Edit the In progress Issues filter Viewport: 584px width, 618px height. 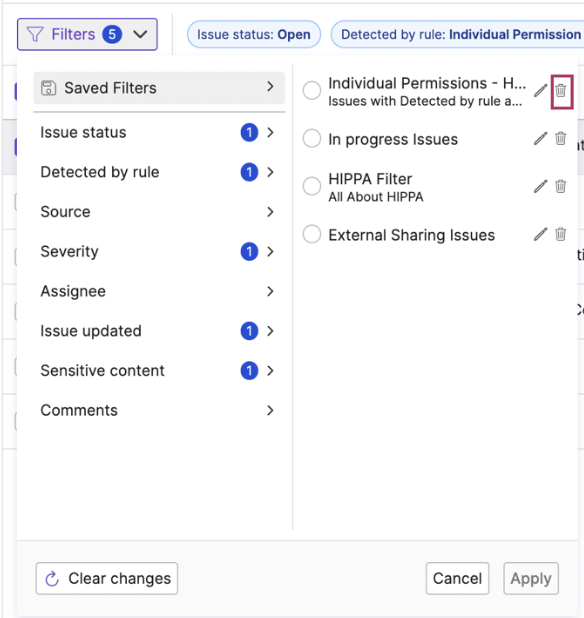click(540, 139)
